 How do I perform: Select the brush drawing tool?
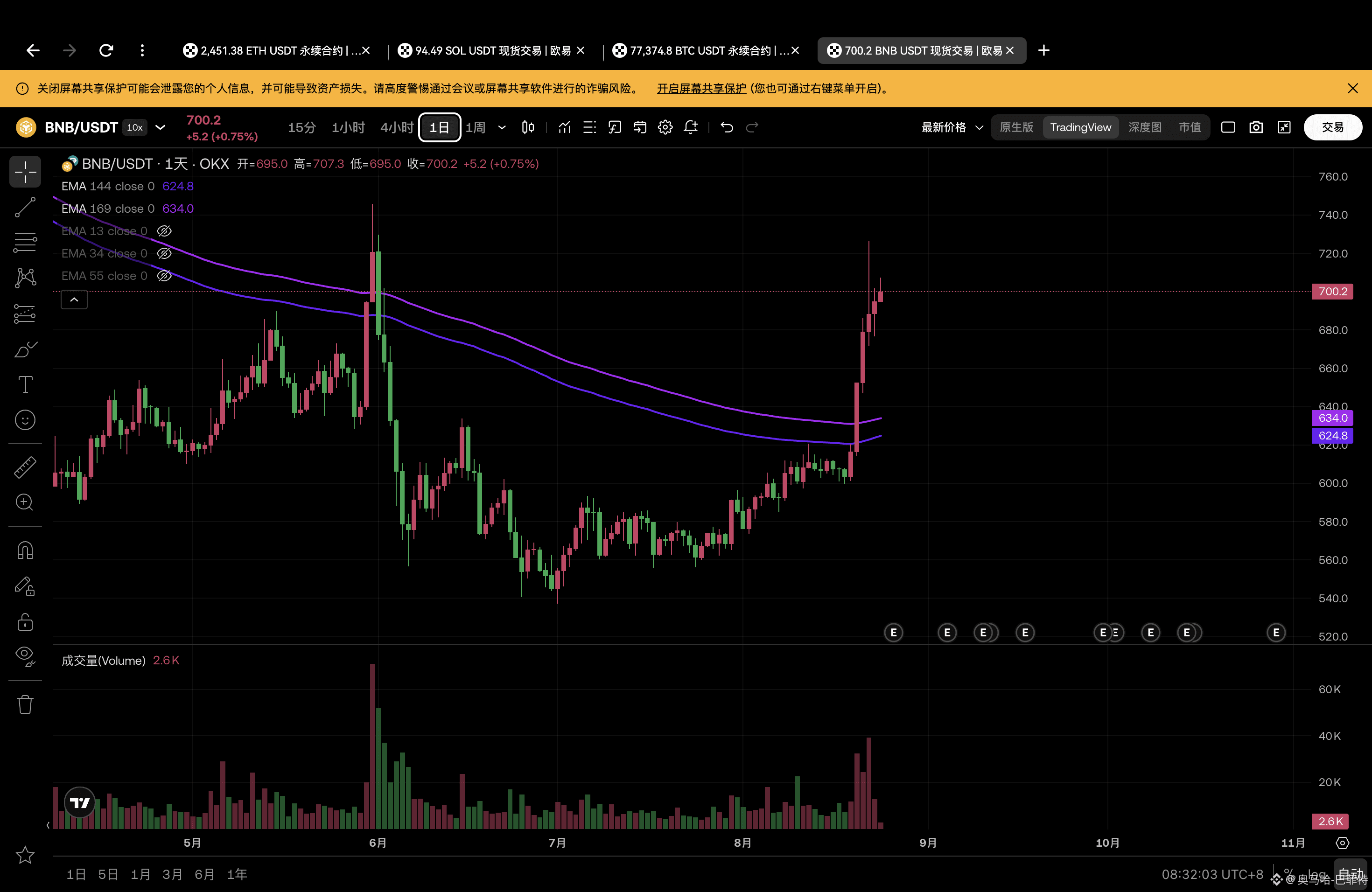point(25,349)
